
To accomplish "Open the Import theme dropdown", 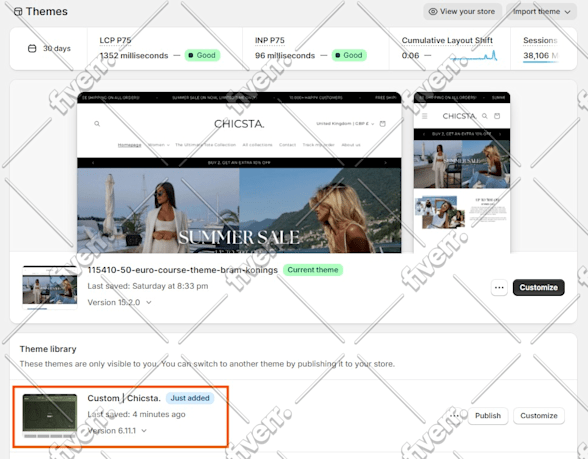I will coord(541,12).
